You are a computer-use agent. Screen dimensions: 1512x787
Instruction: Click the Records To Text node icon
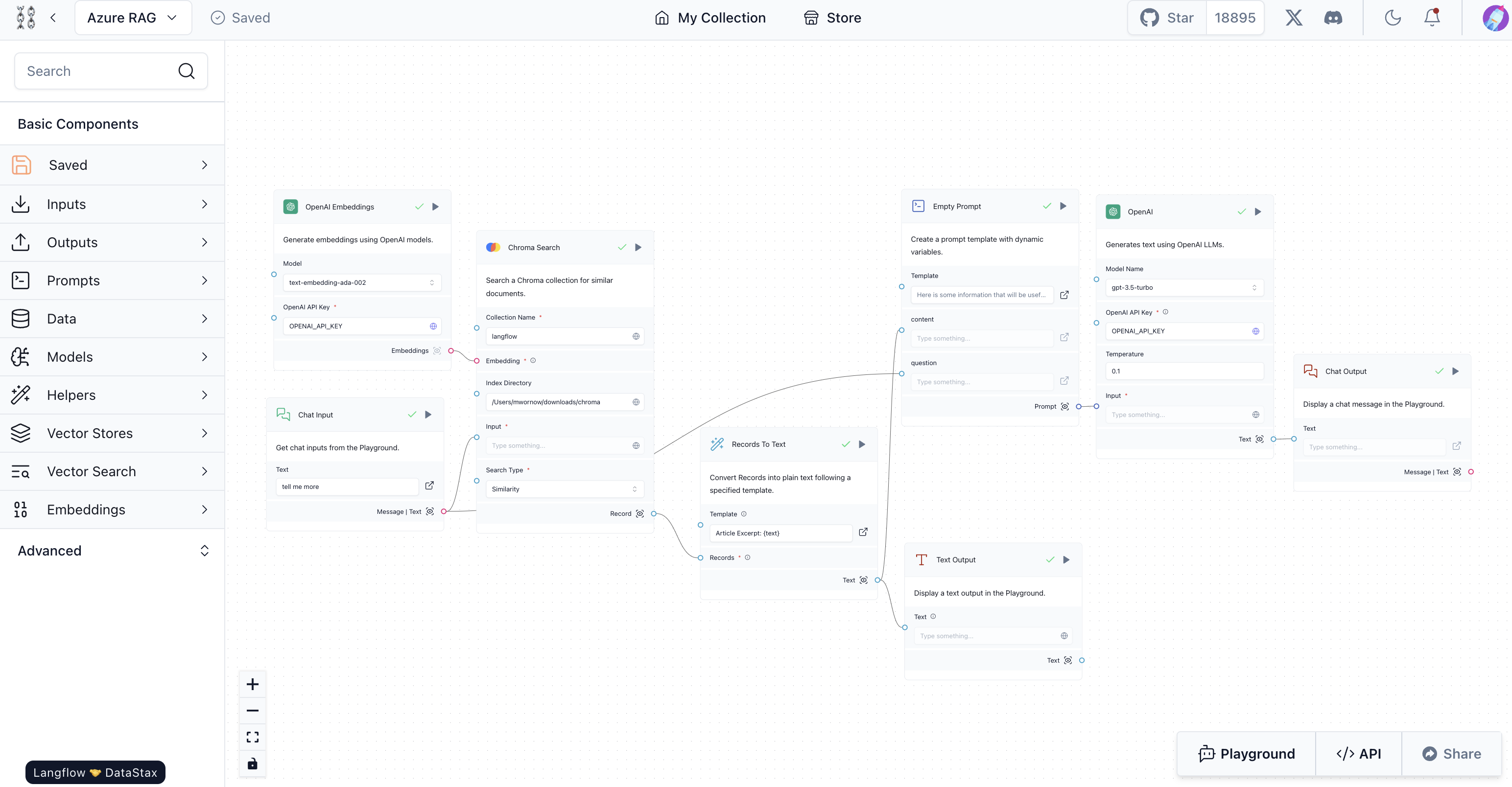coord(718,444)
